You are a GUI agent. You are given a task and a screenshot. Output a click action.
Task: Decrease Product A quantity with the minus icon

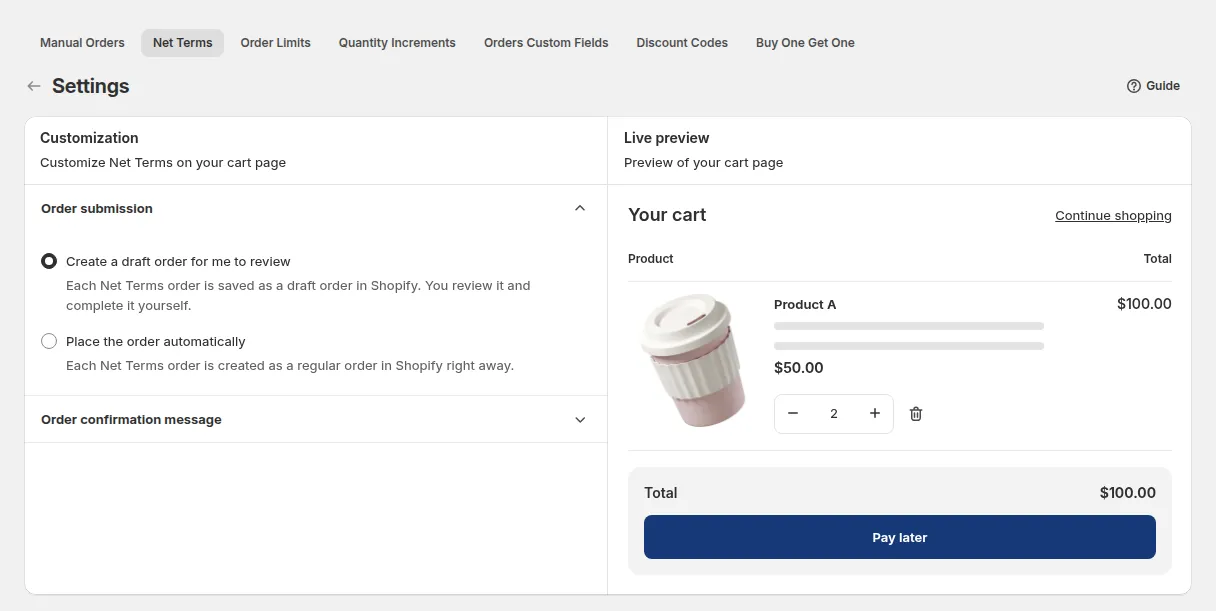[793, 413]
